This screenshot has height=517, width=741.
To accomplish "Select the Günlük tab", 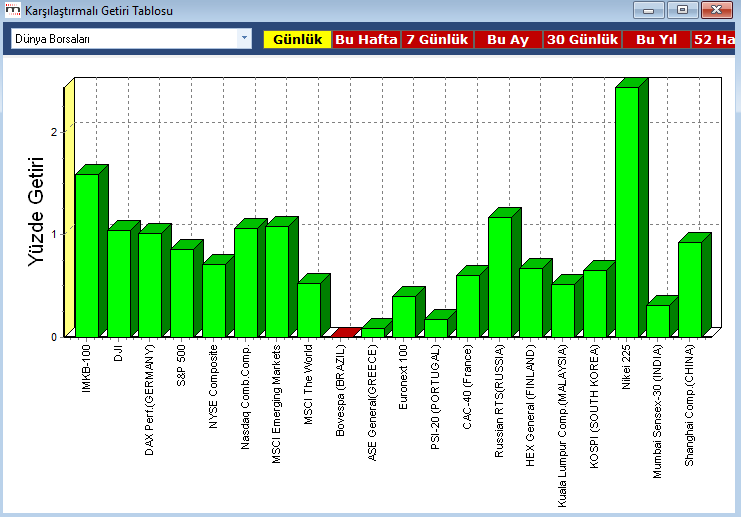I will 297,39.
